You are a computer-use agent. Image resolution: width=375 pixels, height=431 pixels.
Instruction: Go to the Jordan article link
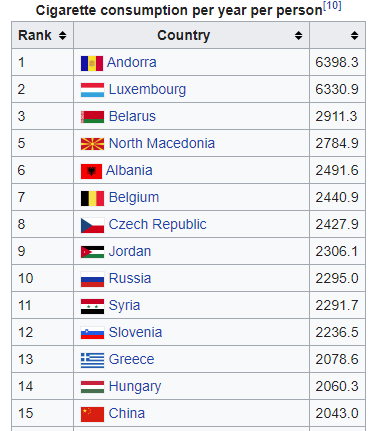(130, 251)
